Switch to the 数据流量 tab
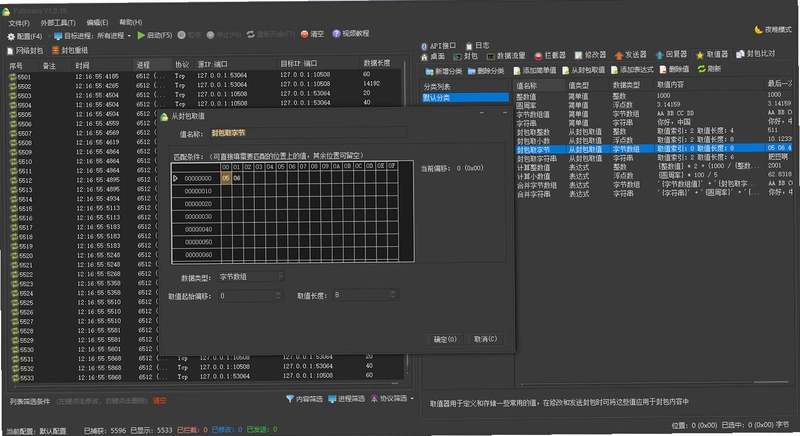 coord(506,56)
